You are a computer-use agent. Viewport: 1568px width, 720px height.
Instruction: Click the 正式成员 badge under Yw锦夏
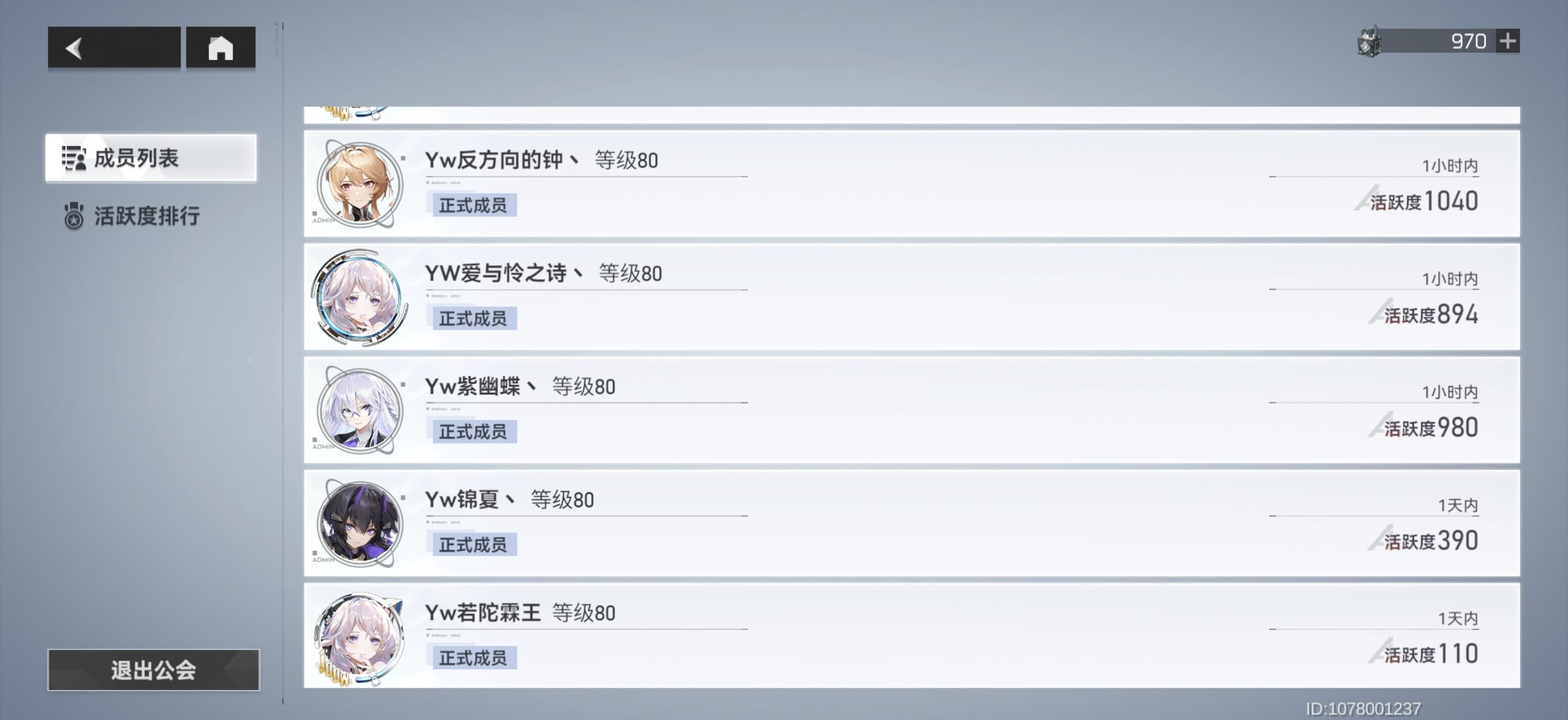coord(473,545)
